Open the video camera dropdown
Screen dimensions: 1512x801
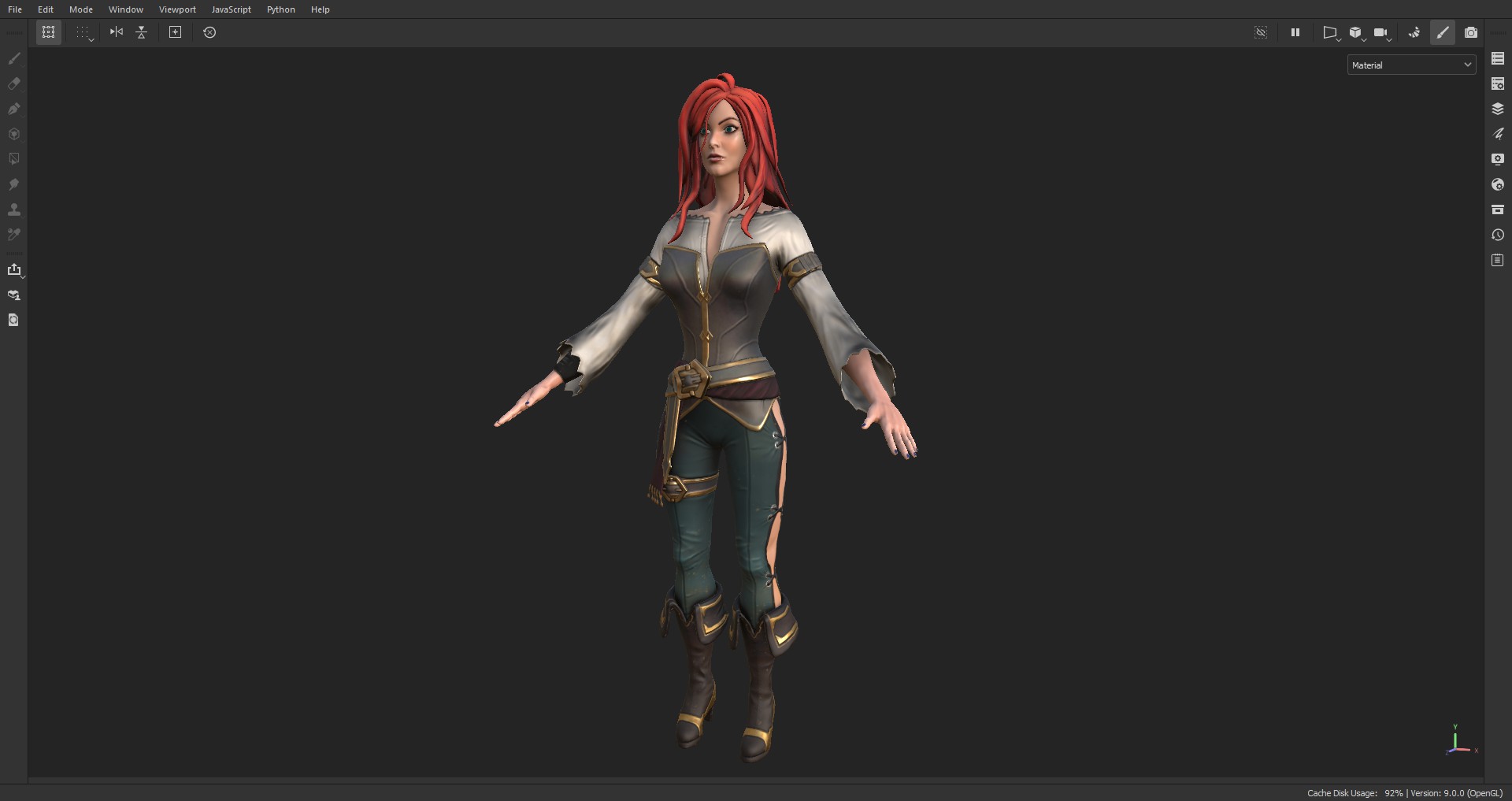(1382, 33)
